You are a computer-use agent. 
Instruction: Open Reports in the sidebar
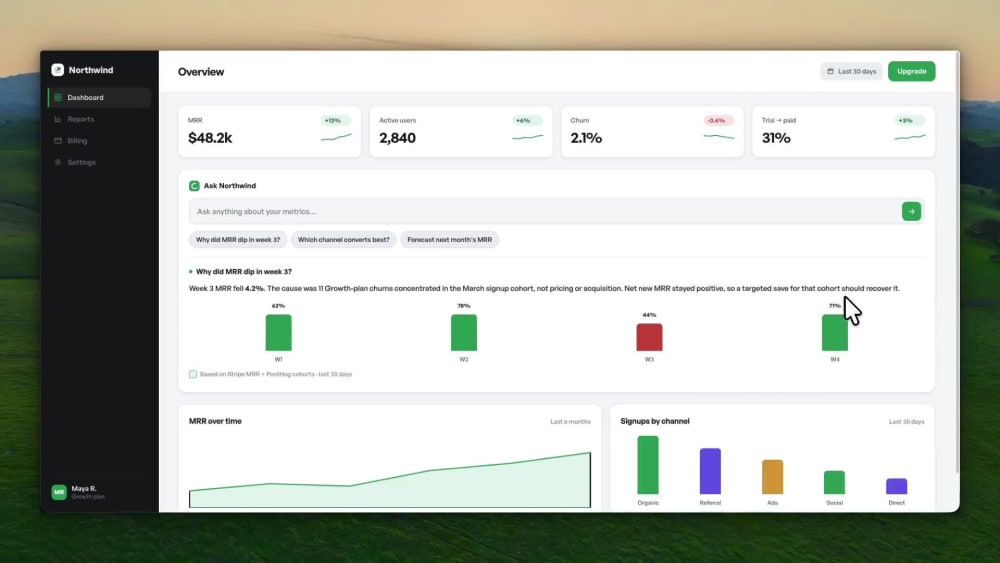(99, 119)
